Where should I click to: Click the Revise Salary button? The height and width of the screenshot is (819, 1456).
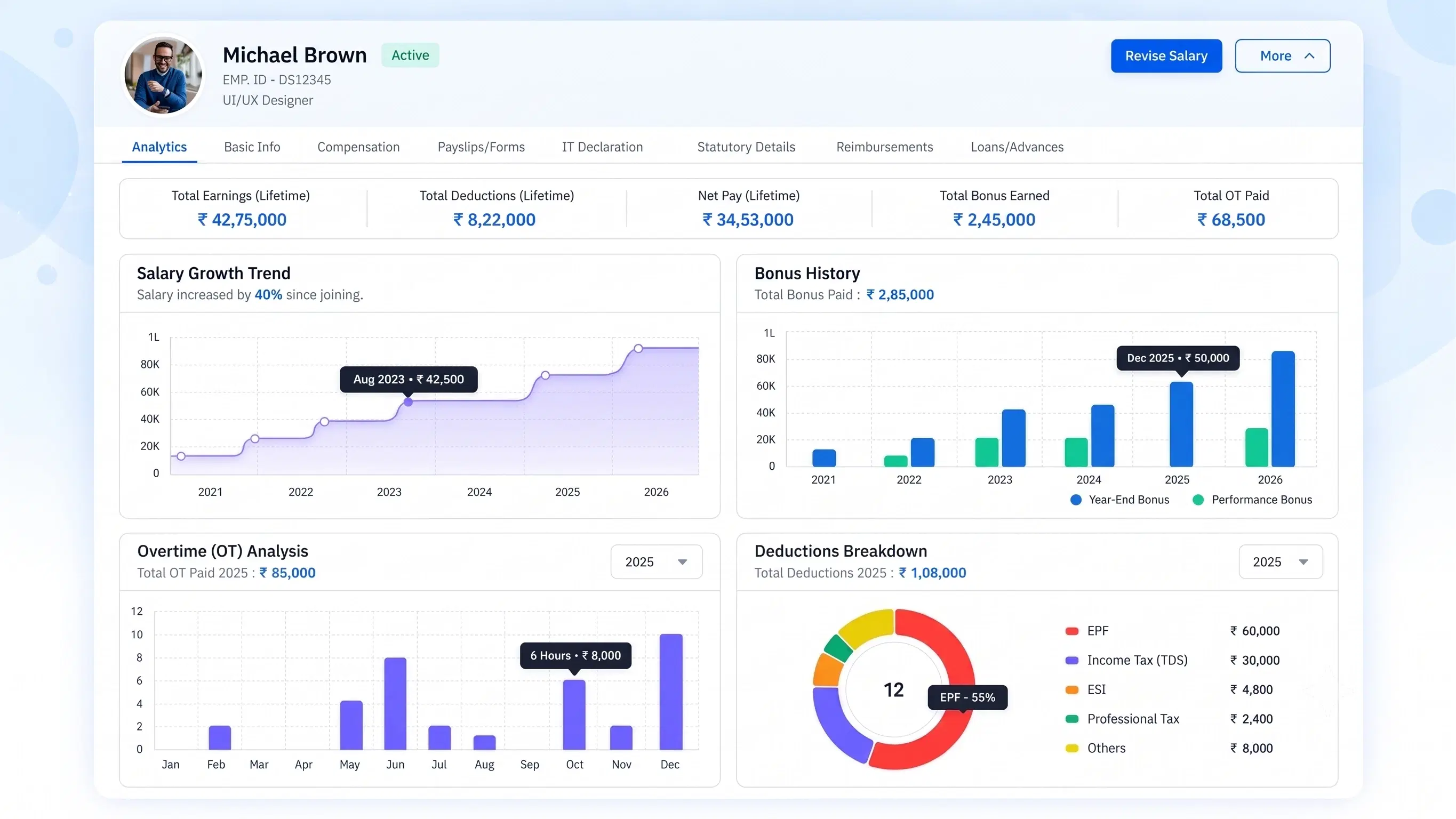click(x=1166, y=56)
